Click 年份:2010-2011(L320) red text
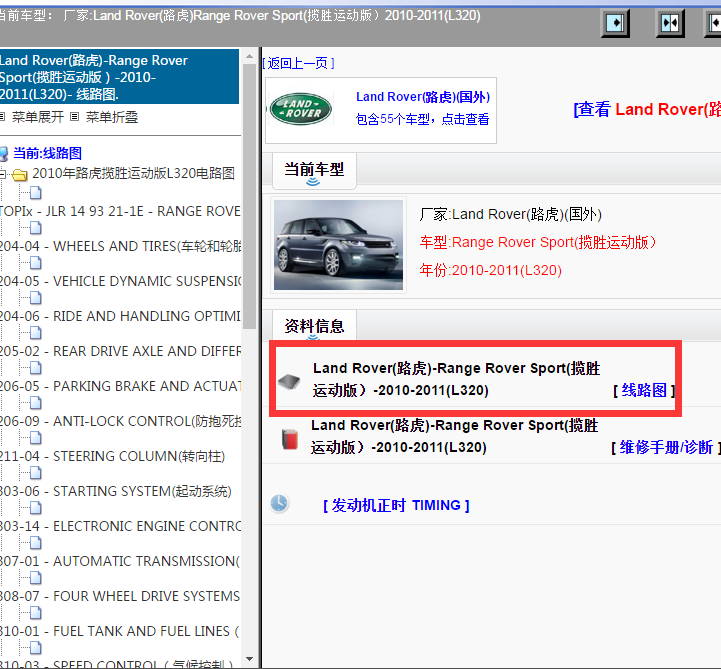 tap(491, 270)
